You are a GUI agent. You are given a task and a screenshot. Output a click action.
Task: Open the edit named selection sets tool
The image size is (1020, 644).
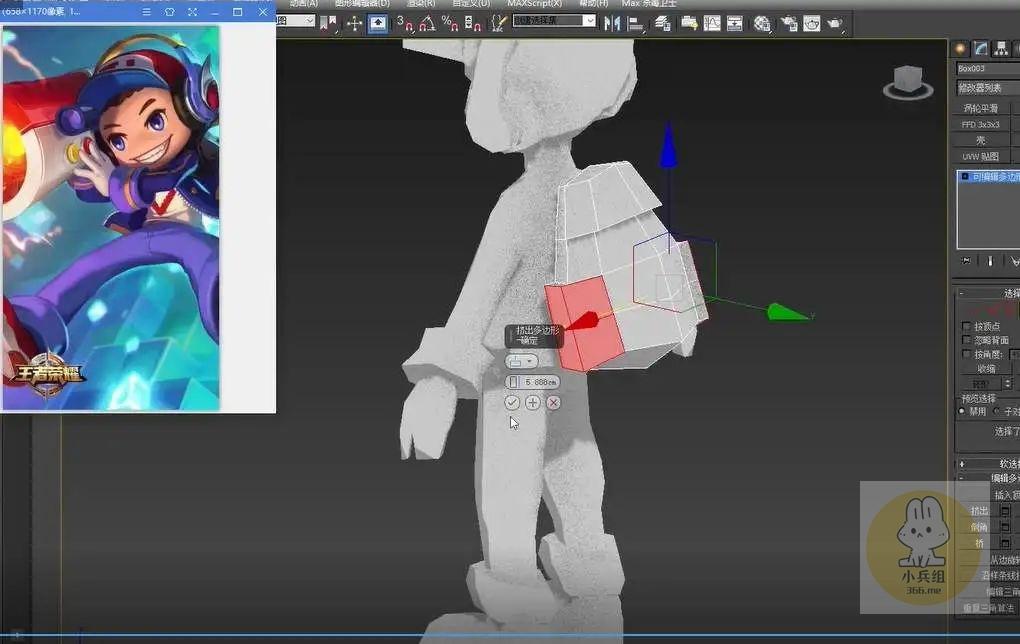[x=498, y=24]
